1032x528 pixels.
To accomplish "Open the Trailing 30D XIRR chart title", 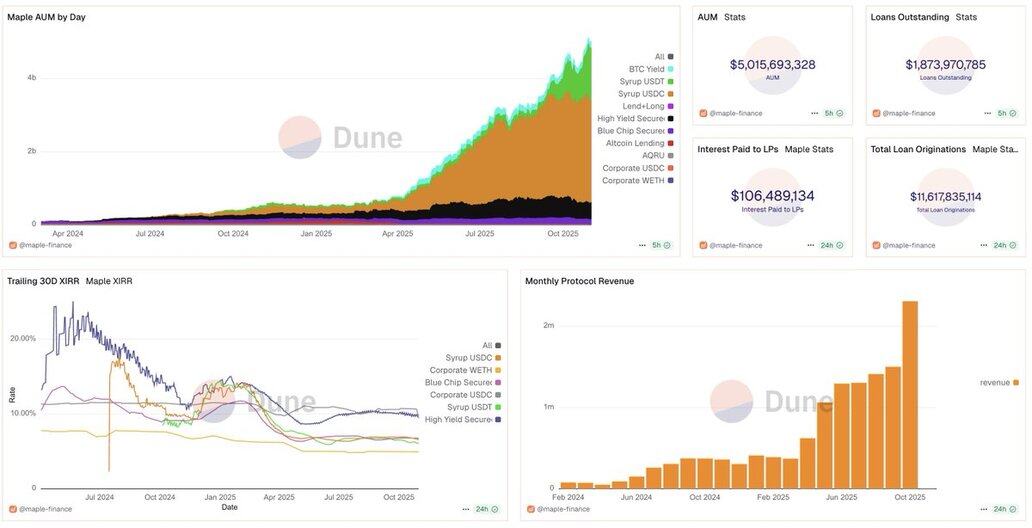I will pyautogui.click(x=43, y=281).
